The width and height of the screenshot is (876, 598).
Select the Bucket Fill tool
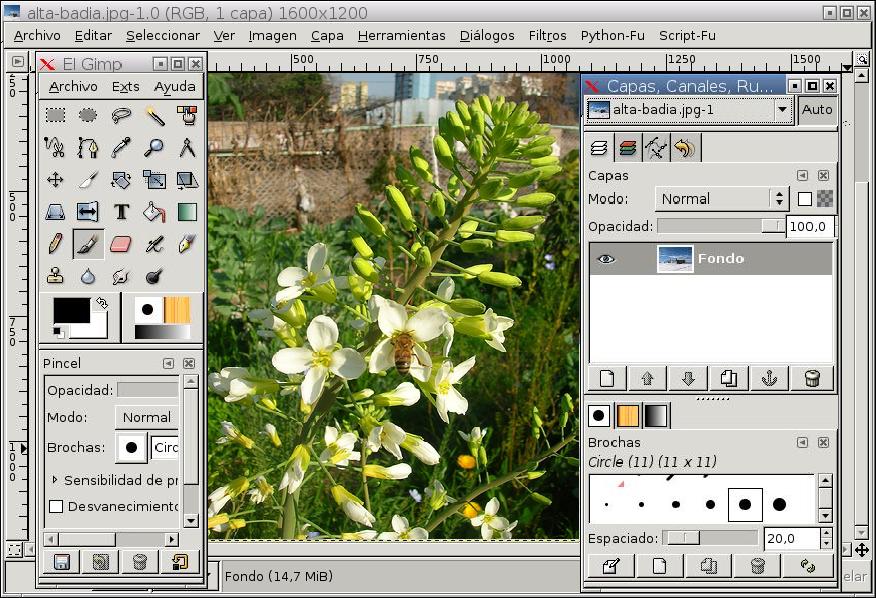pyautogui.click(x=154, y=212)
